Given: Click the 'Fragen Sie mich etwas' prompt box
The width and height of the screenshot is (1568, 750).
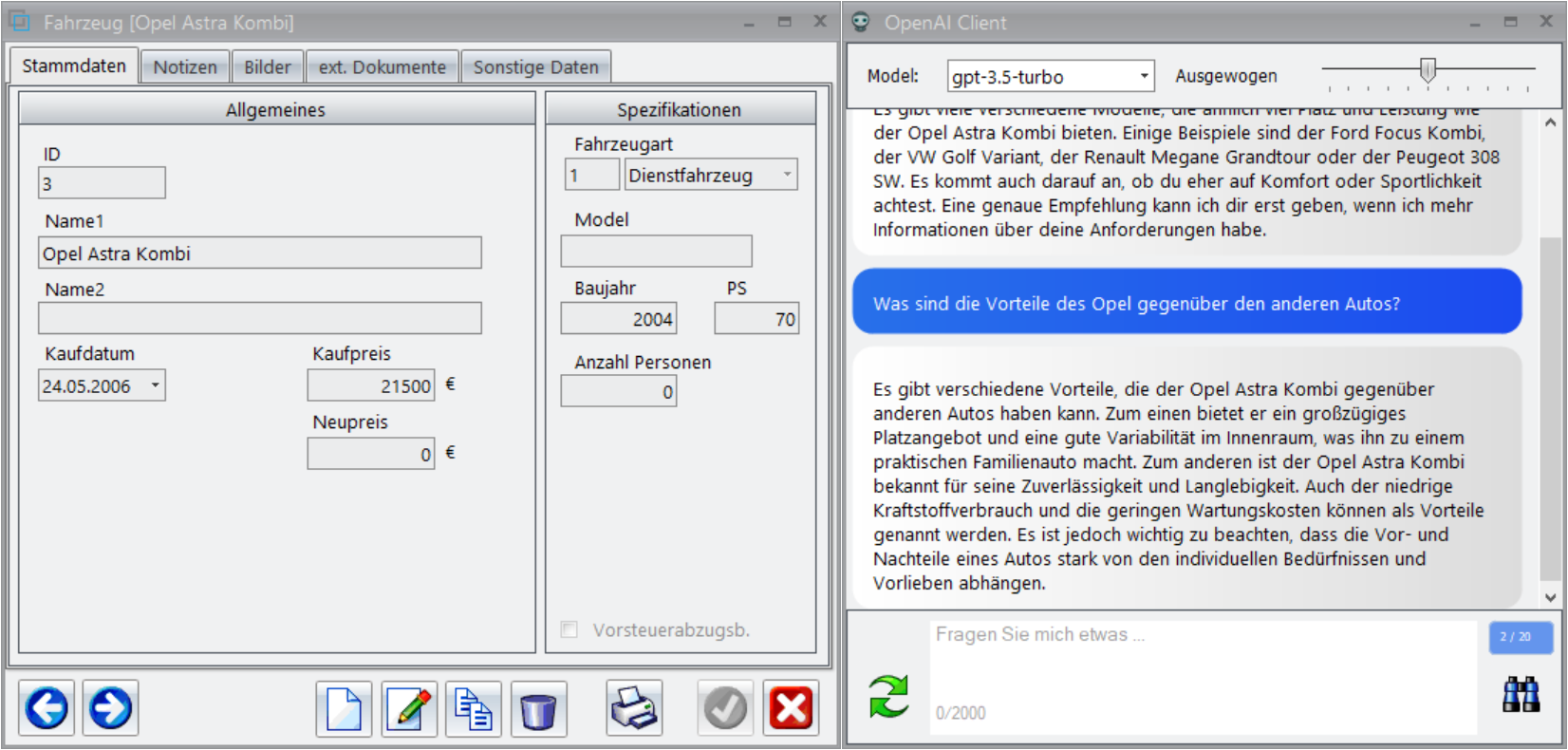Looking at the screenshot, I should coord(1203,677).
